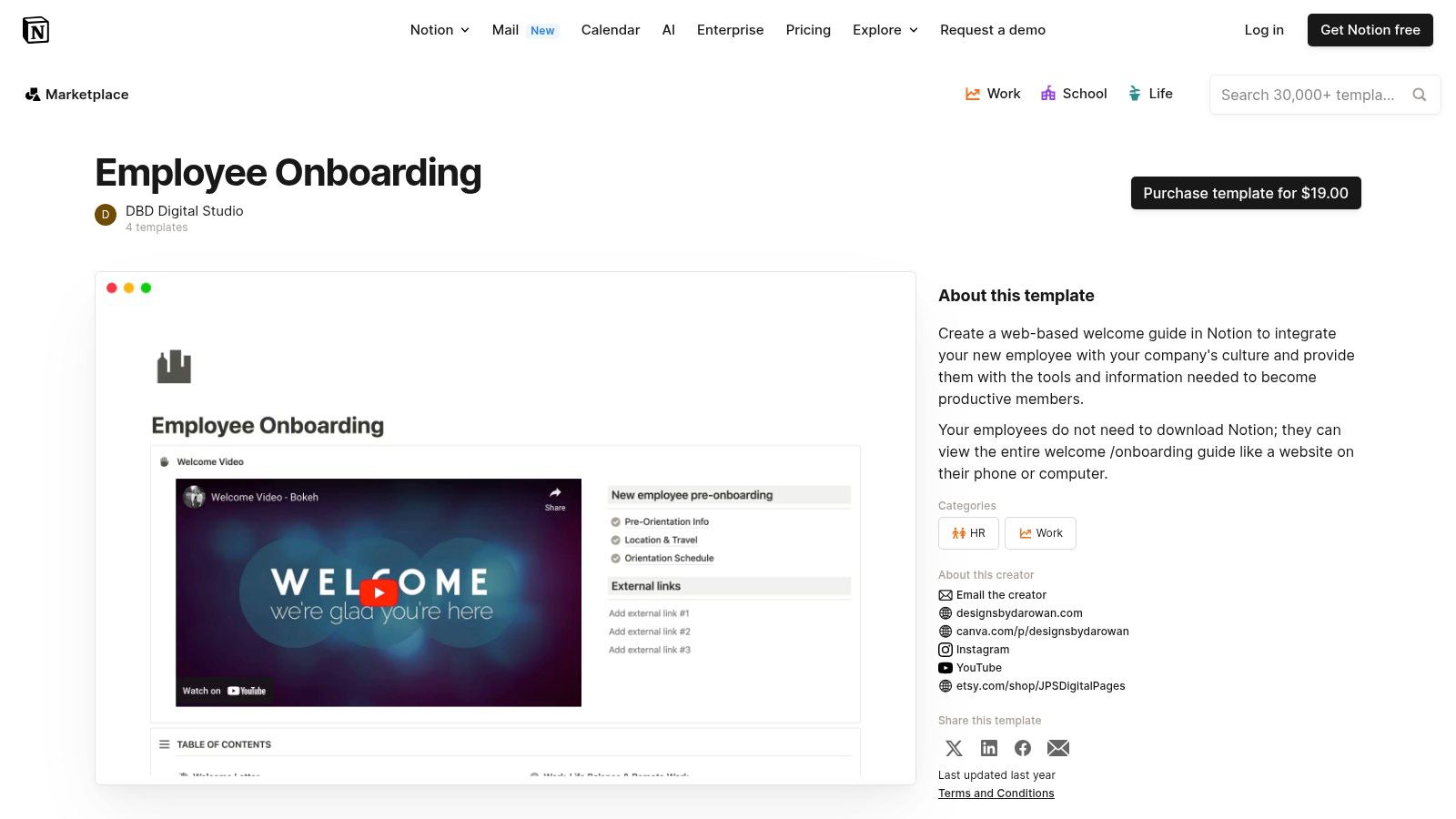Click the Employee Onboarding page building icon
Viewport: 1456px width, 819px height.
(x=174, y=367)
